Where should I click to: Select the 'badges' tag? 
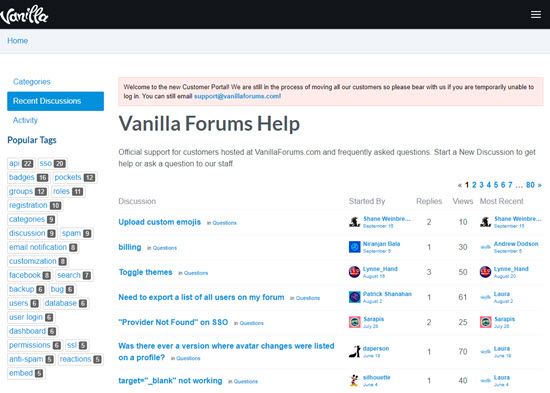28,177
